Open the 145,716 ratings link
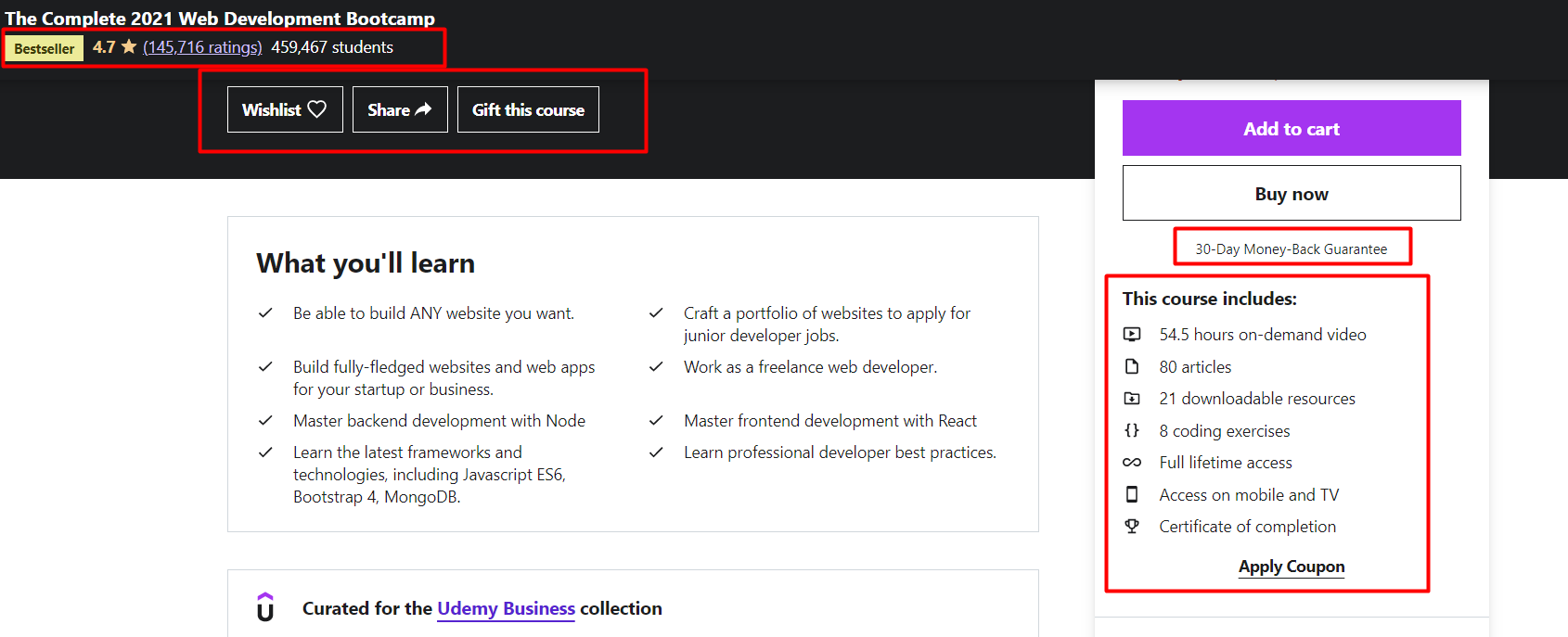This screenshot has height=637, width=1568. [x=202, y=47]
